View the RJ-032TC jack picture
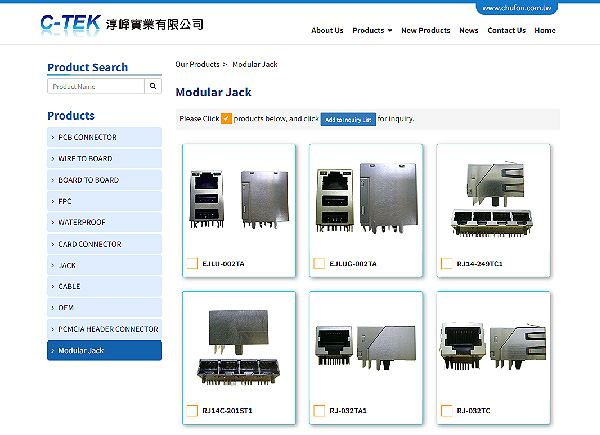This screenshot has width=600, height=435. 493,346
